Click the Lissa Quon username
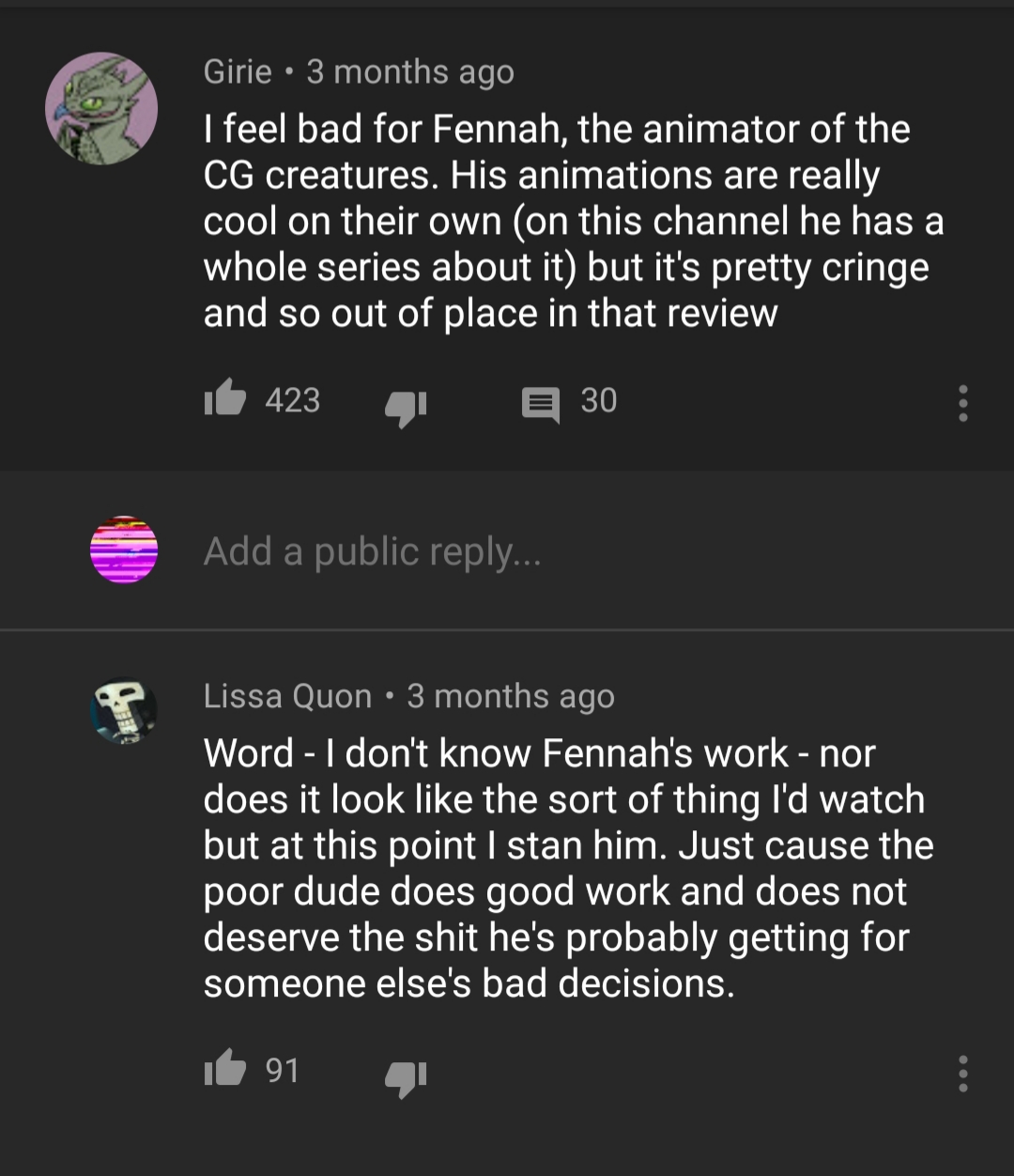 [287, 696]
